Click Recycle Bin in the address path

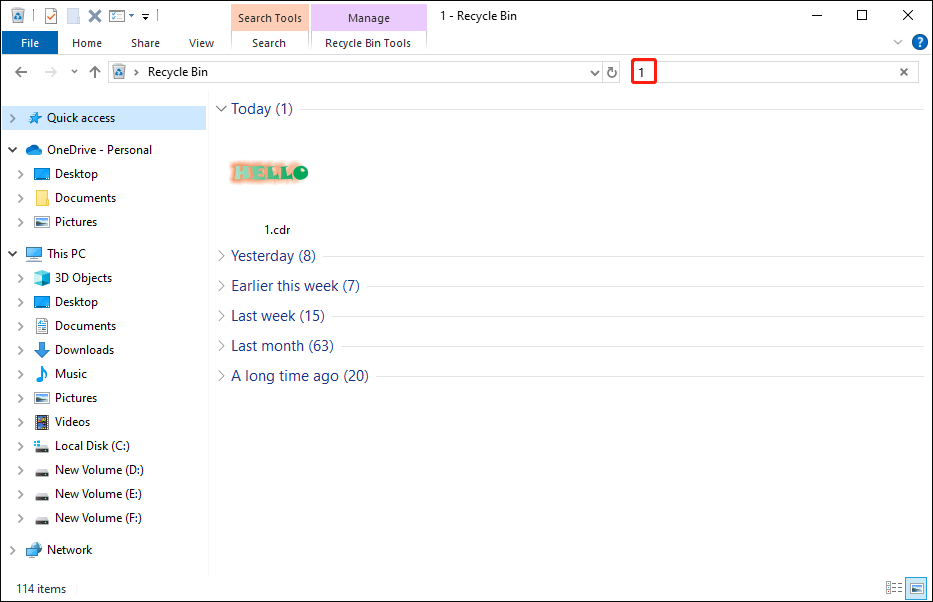pos(177,72)
